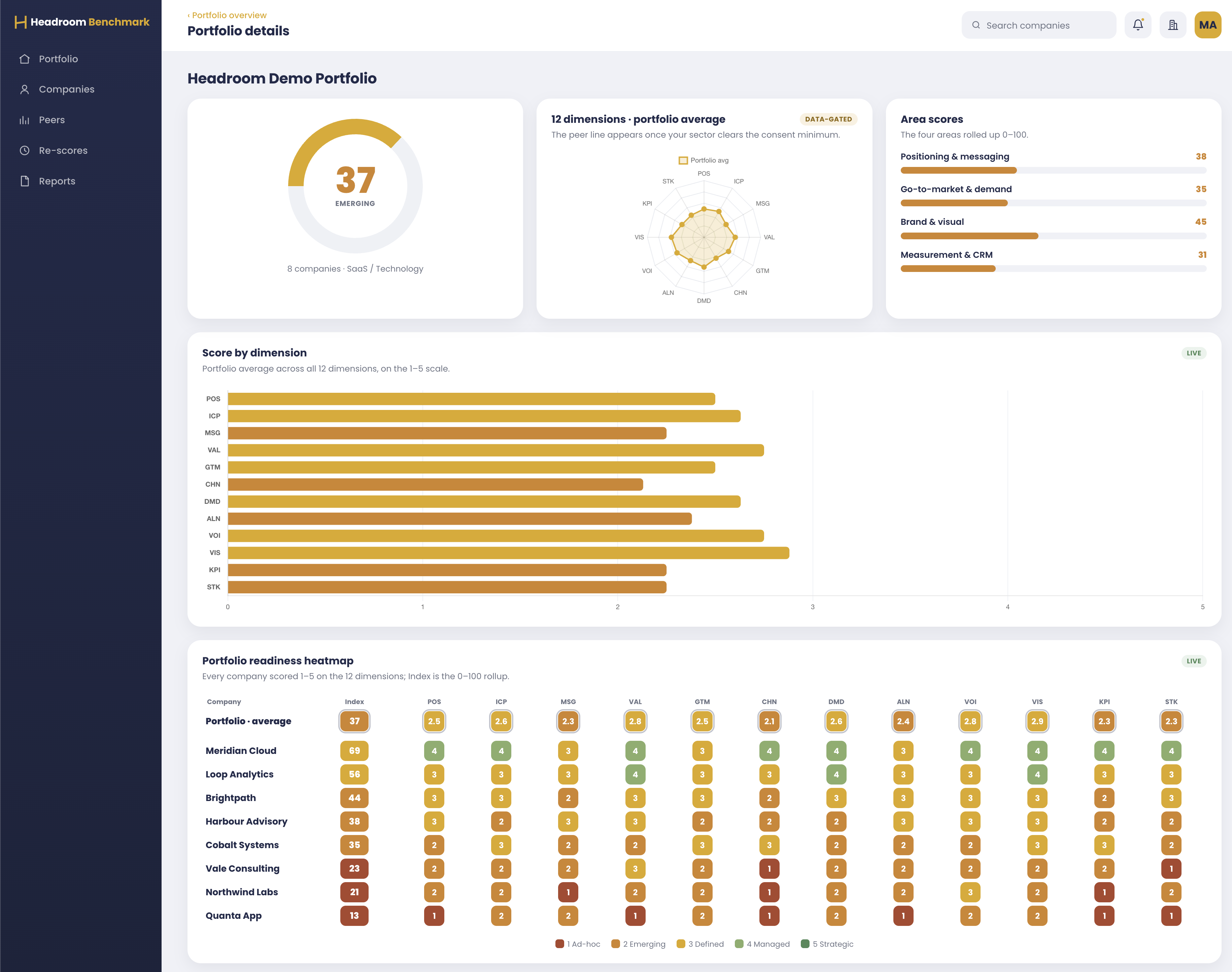Screen dimensions: 1232x972
Task: Click Portfolio average VIS chip 2.9
Action: tap(1037, 722)
